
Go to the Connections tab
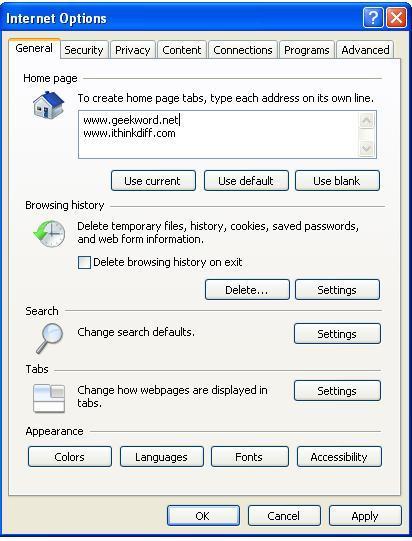(243, 50)
